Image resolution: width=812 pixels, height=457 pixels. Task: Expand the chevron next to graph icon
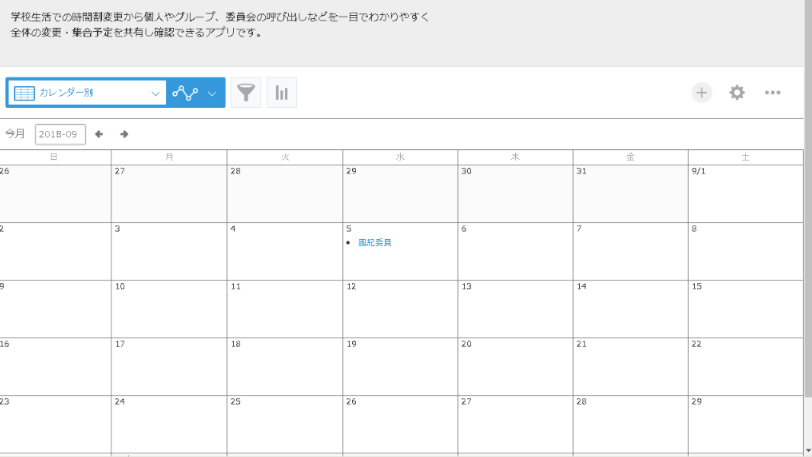click(212, 94)
